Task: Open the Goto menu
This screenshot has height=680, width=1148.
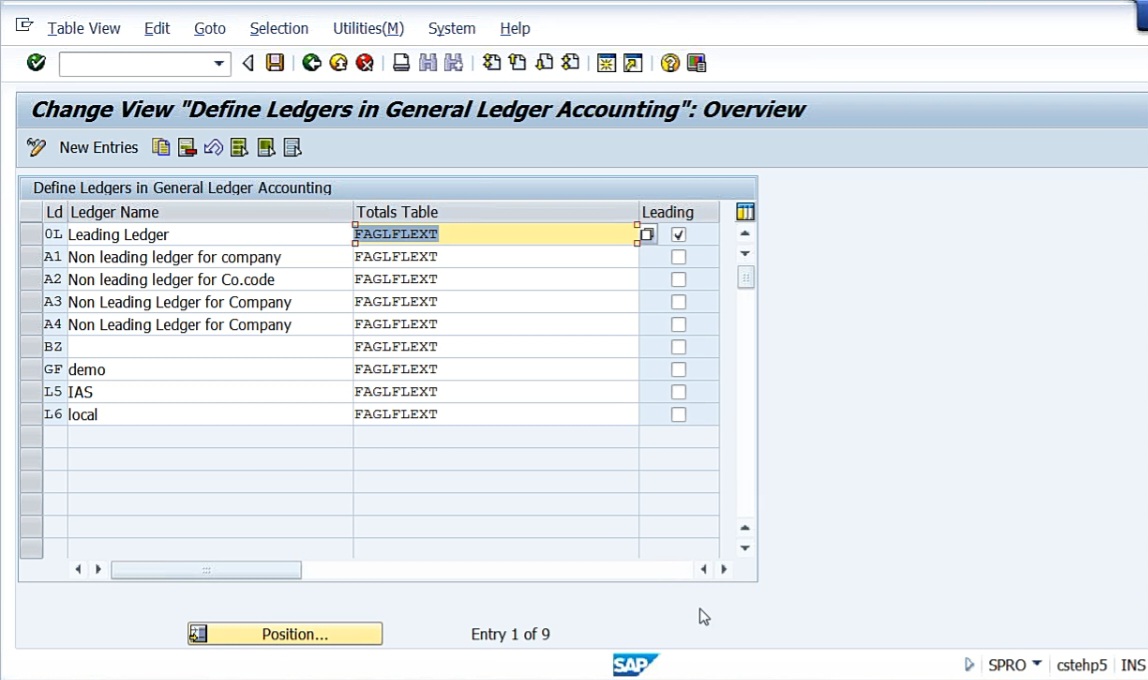Action: pos(209,29)
